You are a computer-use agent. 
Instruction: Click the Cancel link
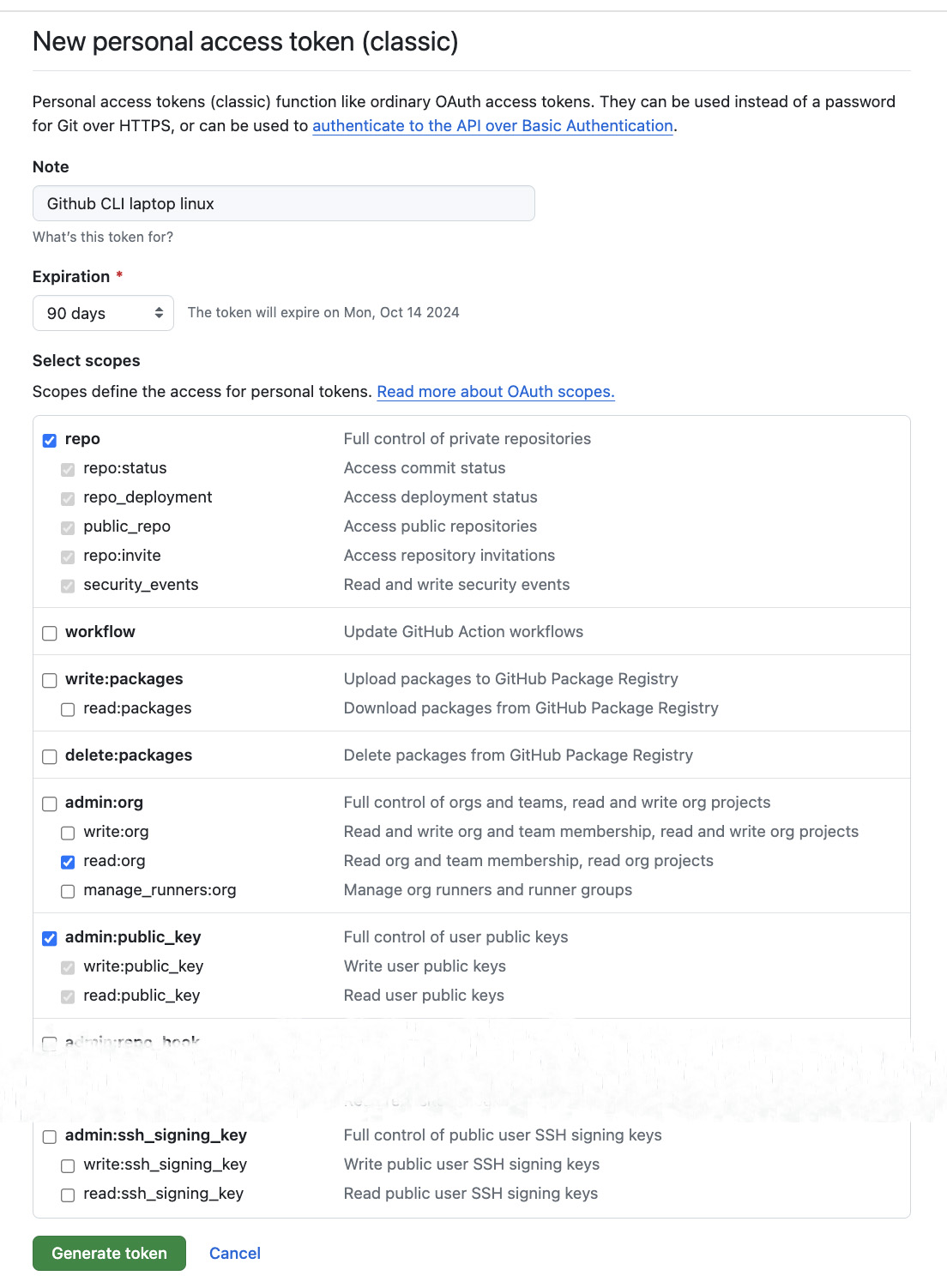235,1253
